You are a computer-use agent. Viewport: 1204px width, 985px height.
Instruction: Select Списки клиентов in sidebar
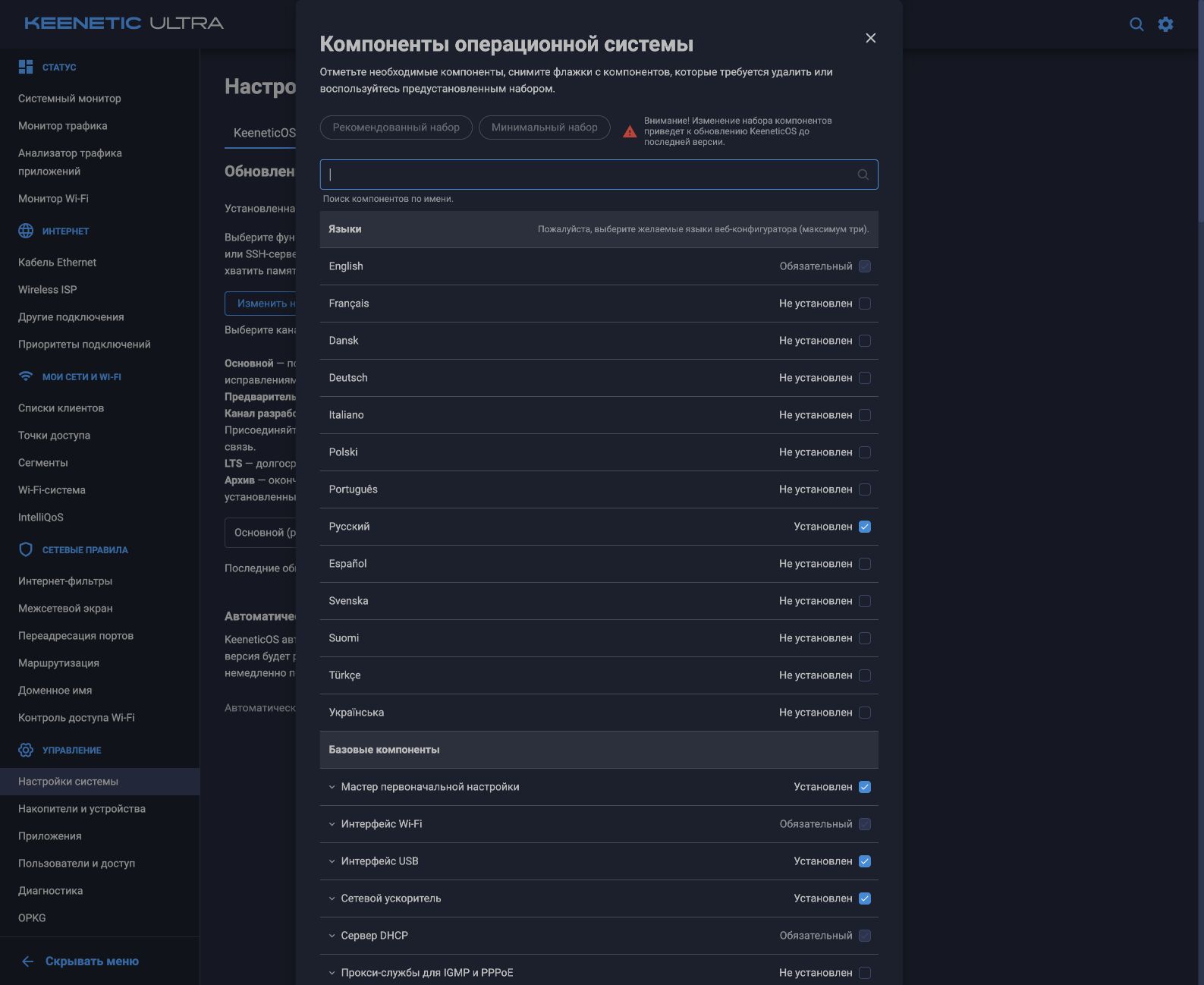coord(61,408)
